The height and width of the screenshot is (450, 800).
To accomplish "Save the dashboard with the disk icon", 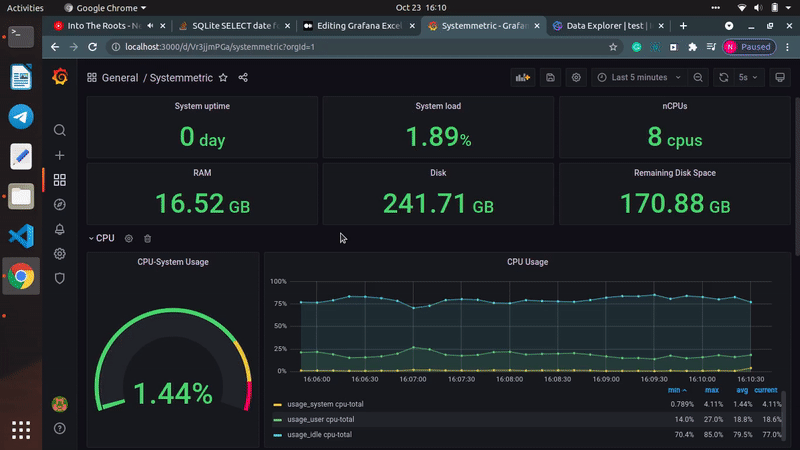I will click(551, 77).
